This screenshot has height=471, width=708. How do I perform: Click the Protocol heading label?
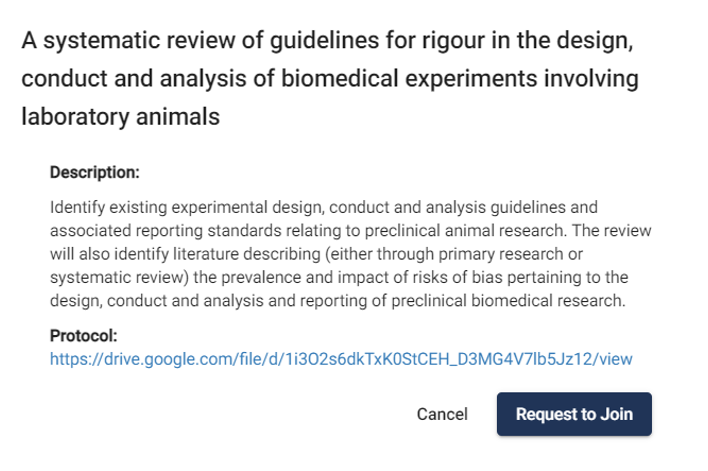click(84, 336)
